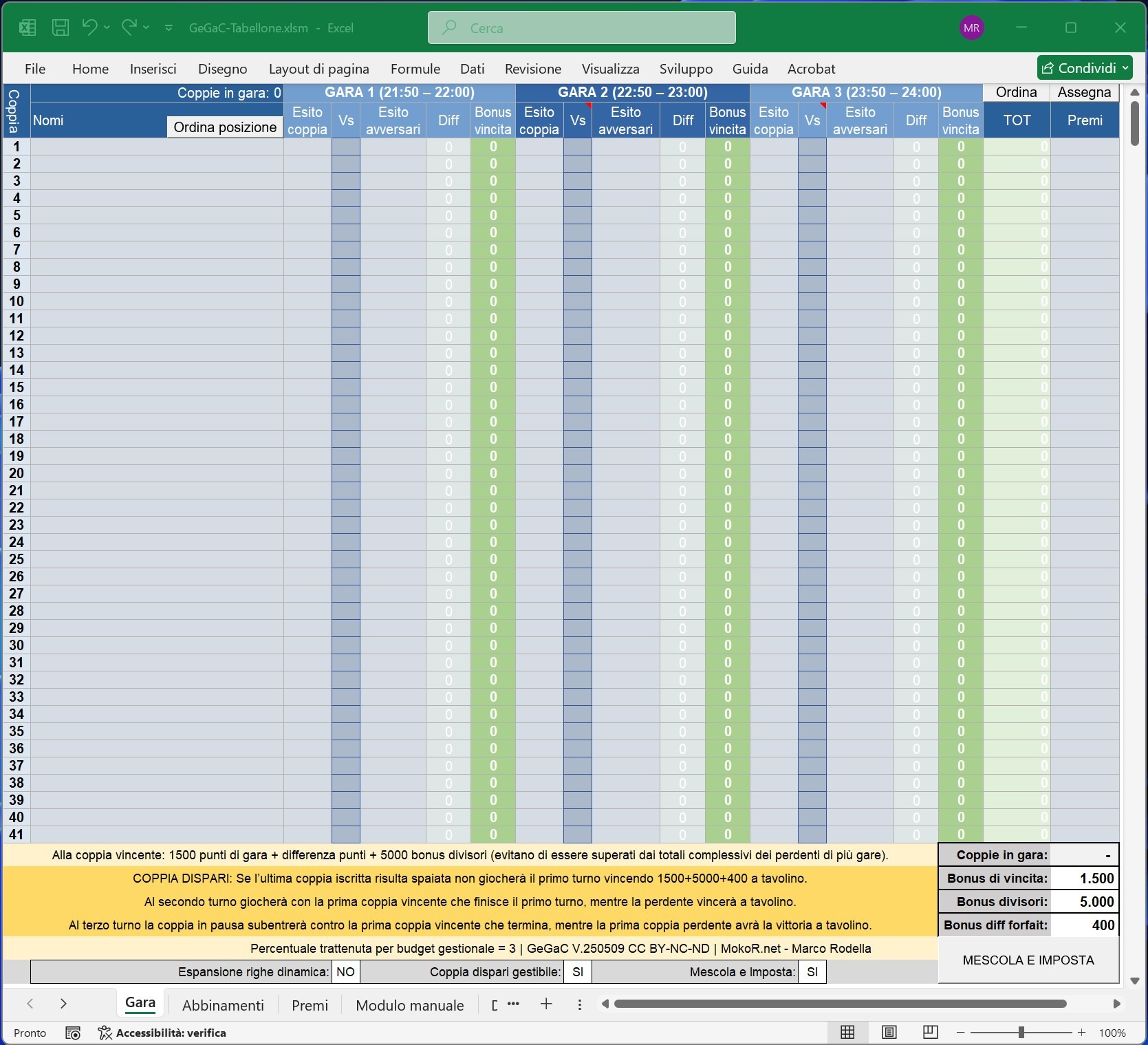This screenshot has height=1045, width=1148.
Task: Click the vertical scroll down arrow
Action: [1135, 980]
